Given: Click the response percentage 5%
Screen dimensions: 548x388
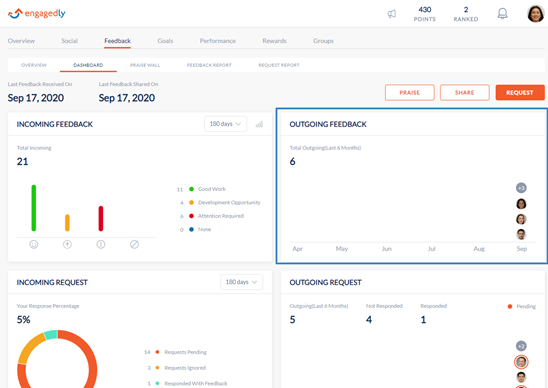Looking at the screenshot, I should click(x=23, y=319).
